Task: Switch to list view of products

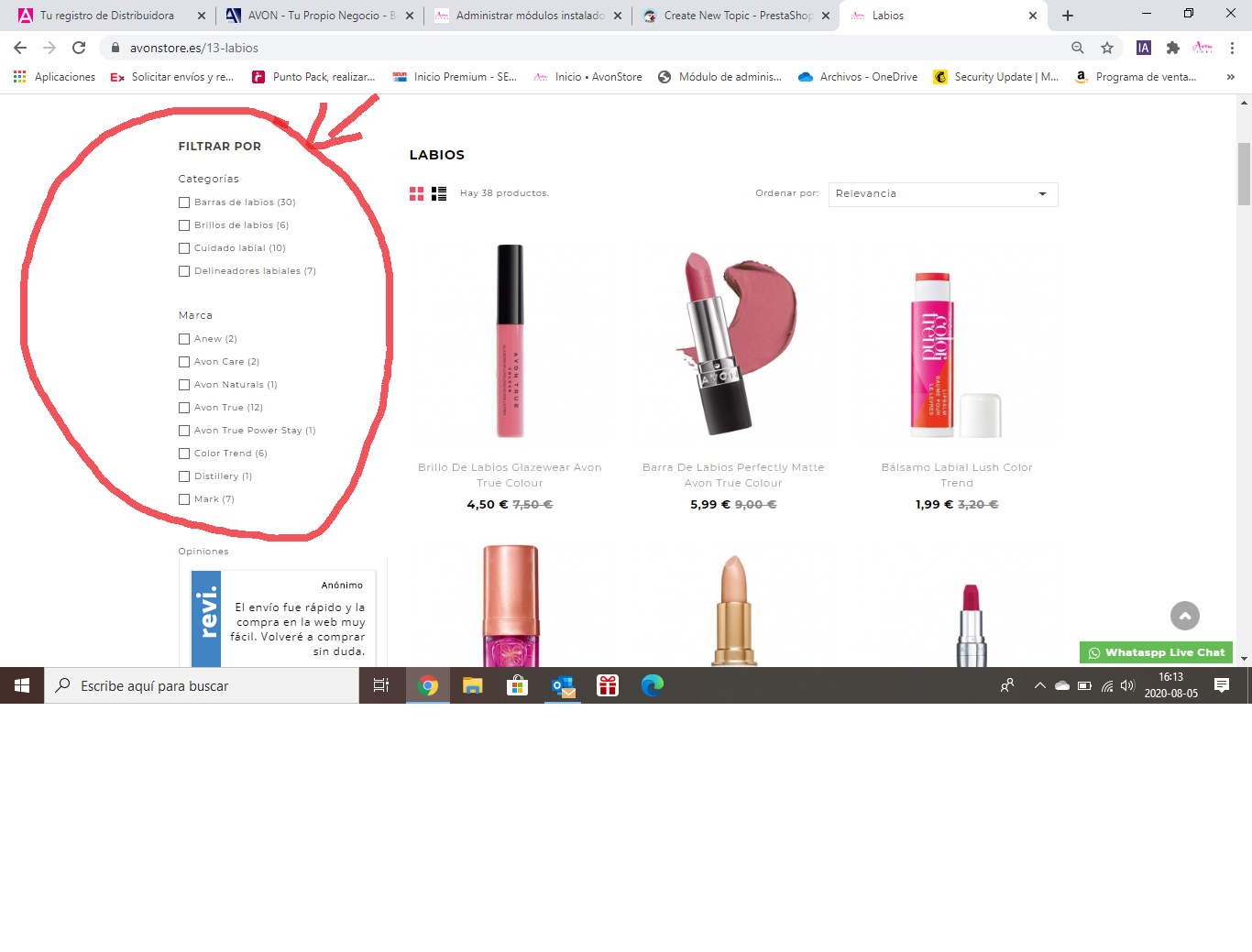Action: coord(439,193)
